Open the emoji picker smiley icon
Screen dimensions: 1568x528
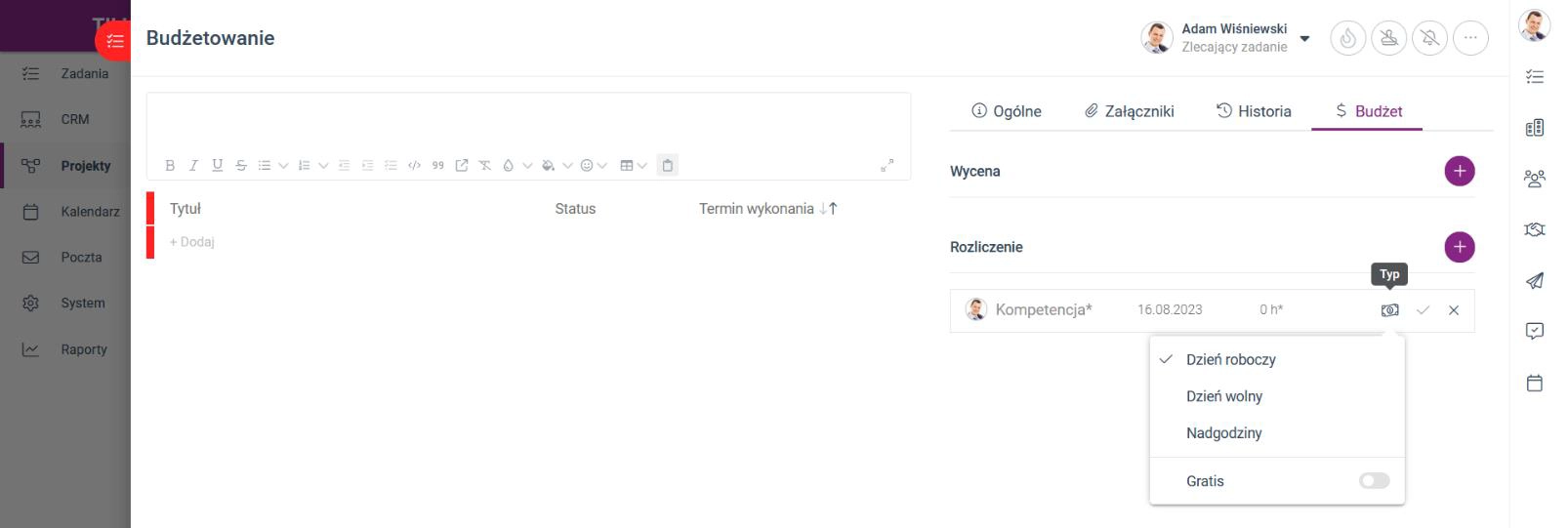pos(587,165)
